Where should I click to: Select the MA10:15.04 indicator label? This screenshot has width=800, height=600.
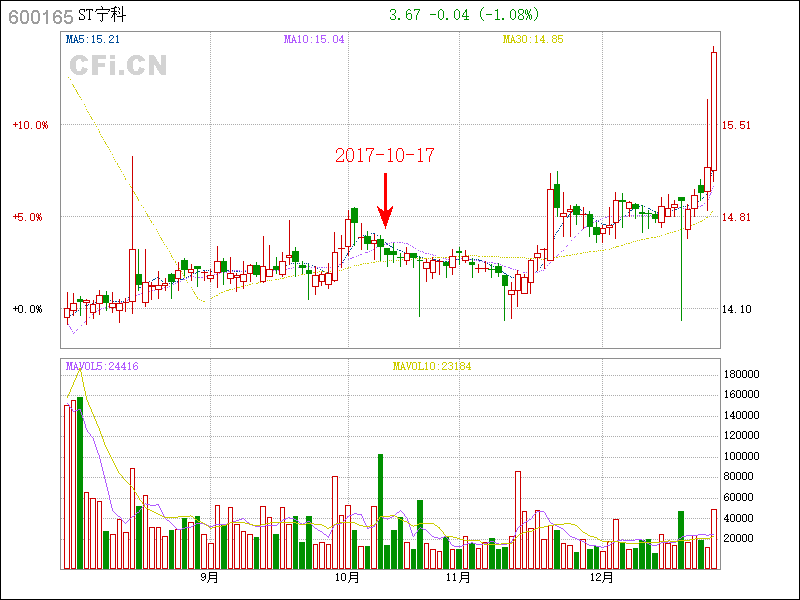[314, 40]
